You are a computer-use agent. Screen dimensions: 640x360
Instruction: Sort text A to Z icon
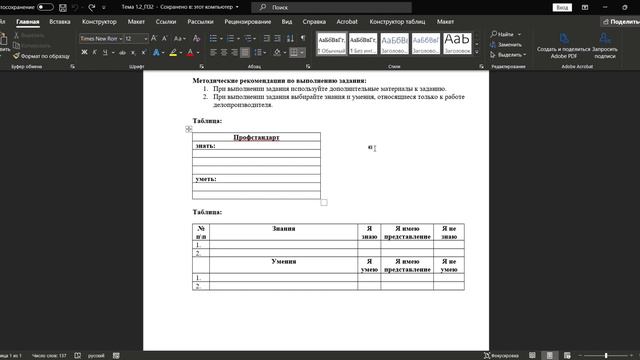(290, 38)
